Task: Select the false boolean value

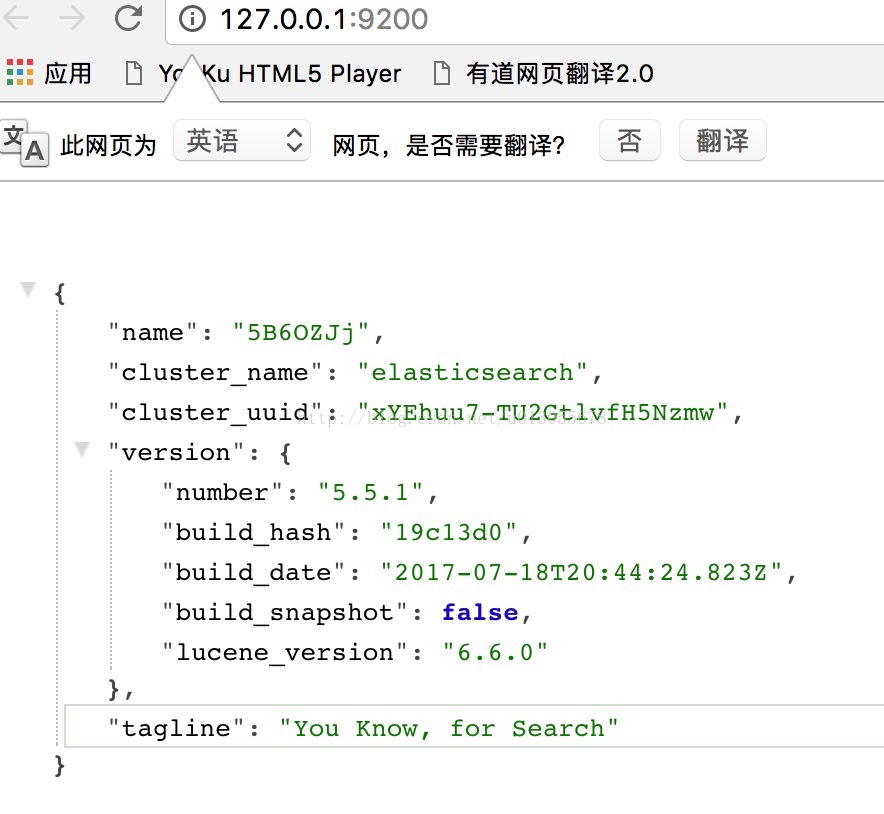Action: pos(480,612)
